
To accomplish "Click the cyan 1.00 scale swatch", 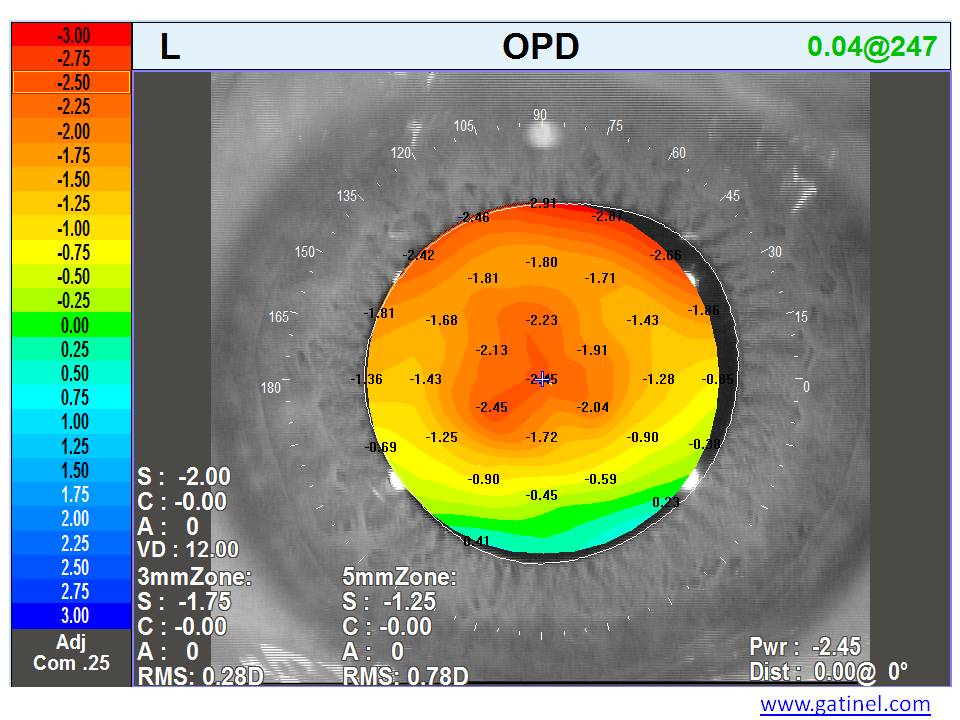I will [x=72, y=421].
